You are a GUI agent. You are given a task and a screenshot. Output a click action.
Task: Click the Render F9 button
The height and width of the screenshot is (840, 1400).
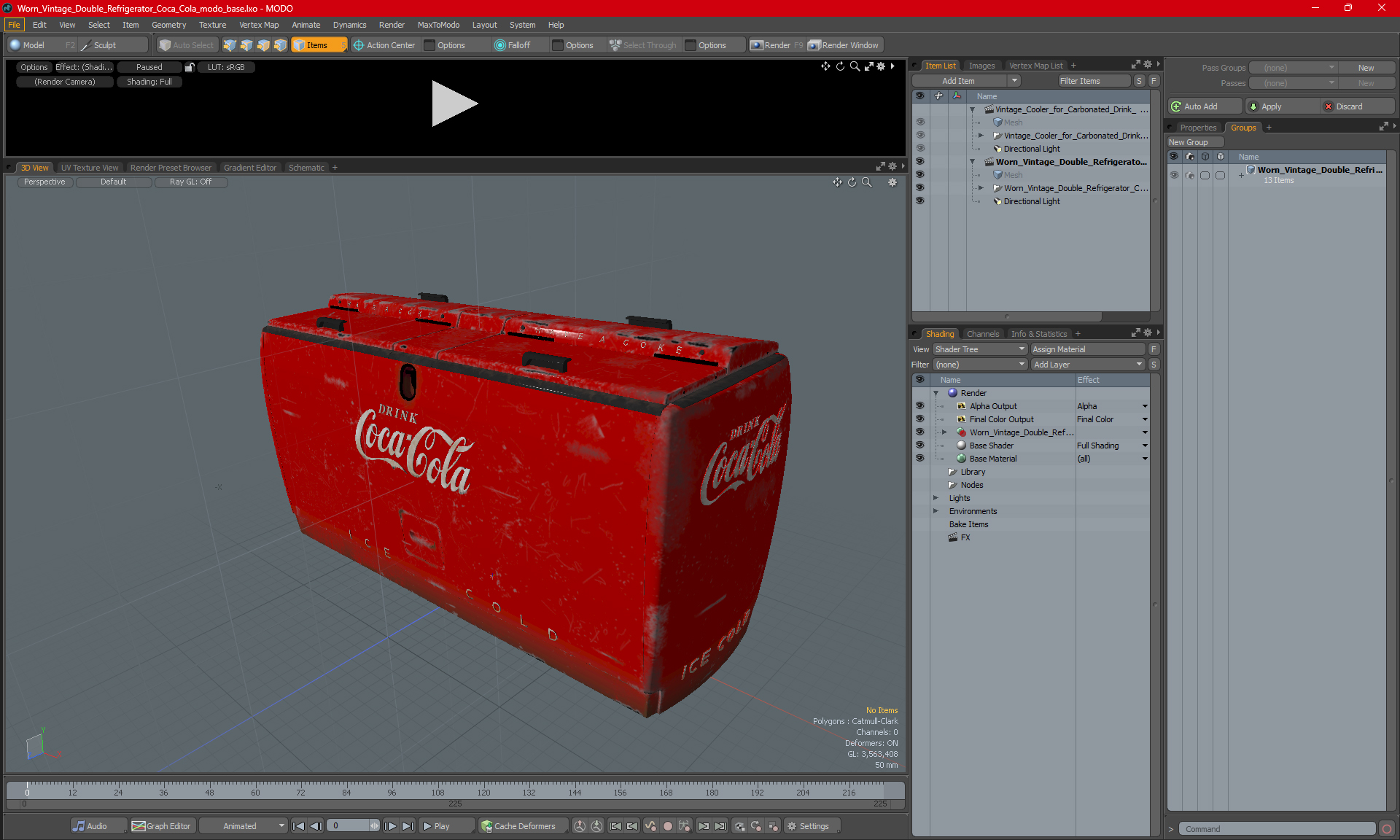tap(777, 45)
